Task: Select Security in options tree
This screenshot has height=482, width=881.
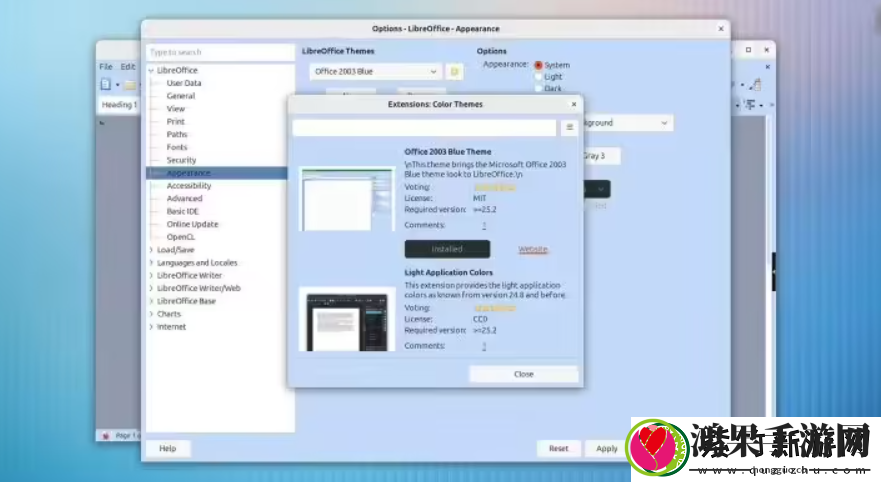Action: (x=181, y=160)
